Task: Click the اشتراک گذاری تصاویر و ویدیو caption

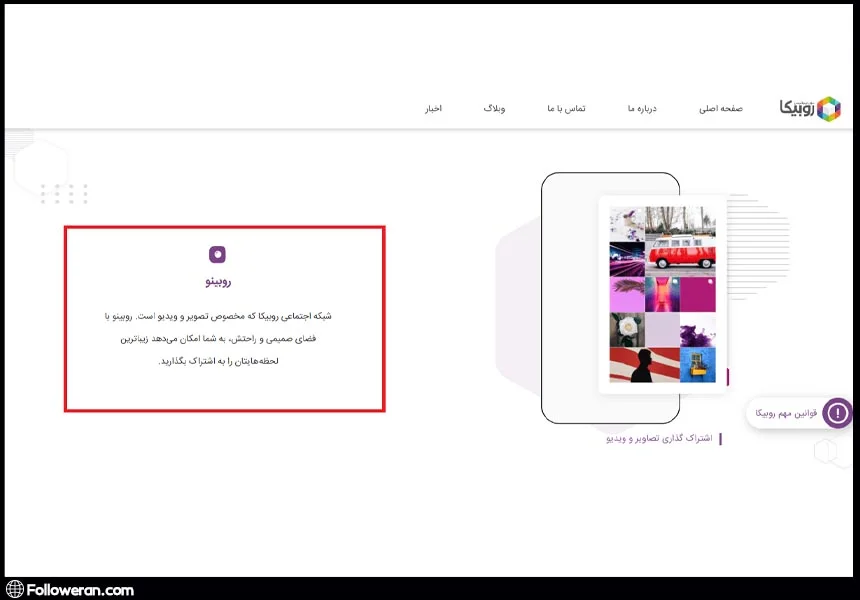Action: click(659, 439)
